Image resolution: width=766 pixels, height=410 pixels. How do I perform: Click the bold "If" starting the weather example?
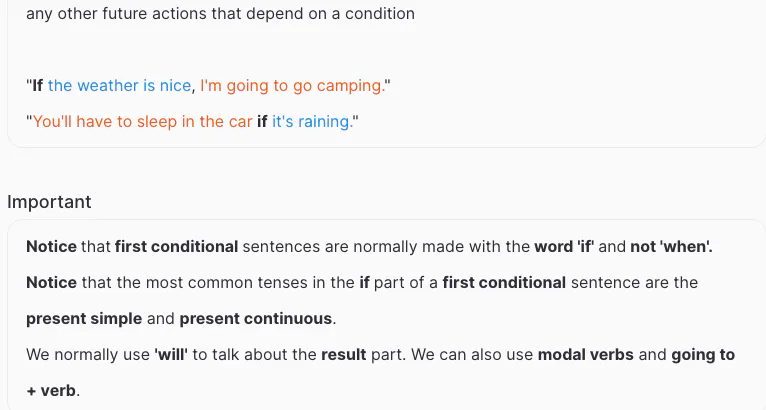click(x=37, y=86)
